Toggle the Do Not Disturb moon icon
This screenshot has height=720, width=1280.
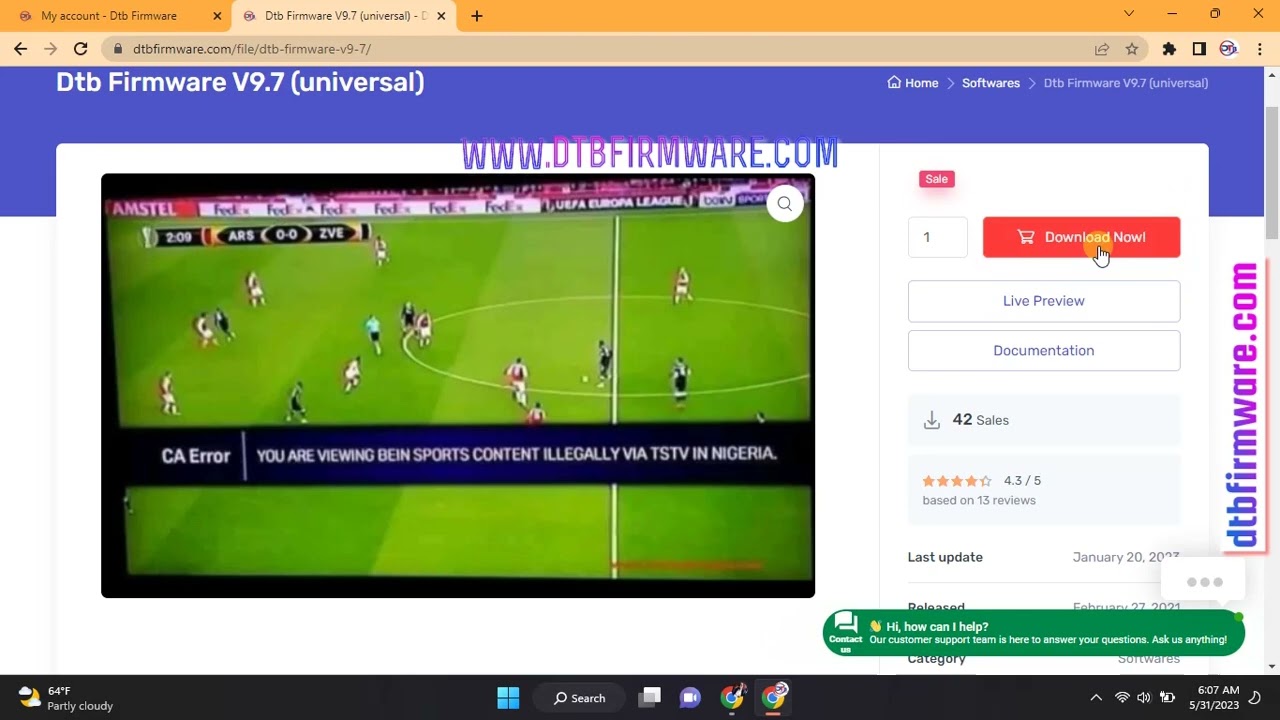(1256, 698)
